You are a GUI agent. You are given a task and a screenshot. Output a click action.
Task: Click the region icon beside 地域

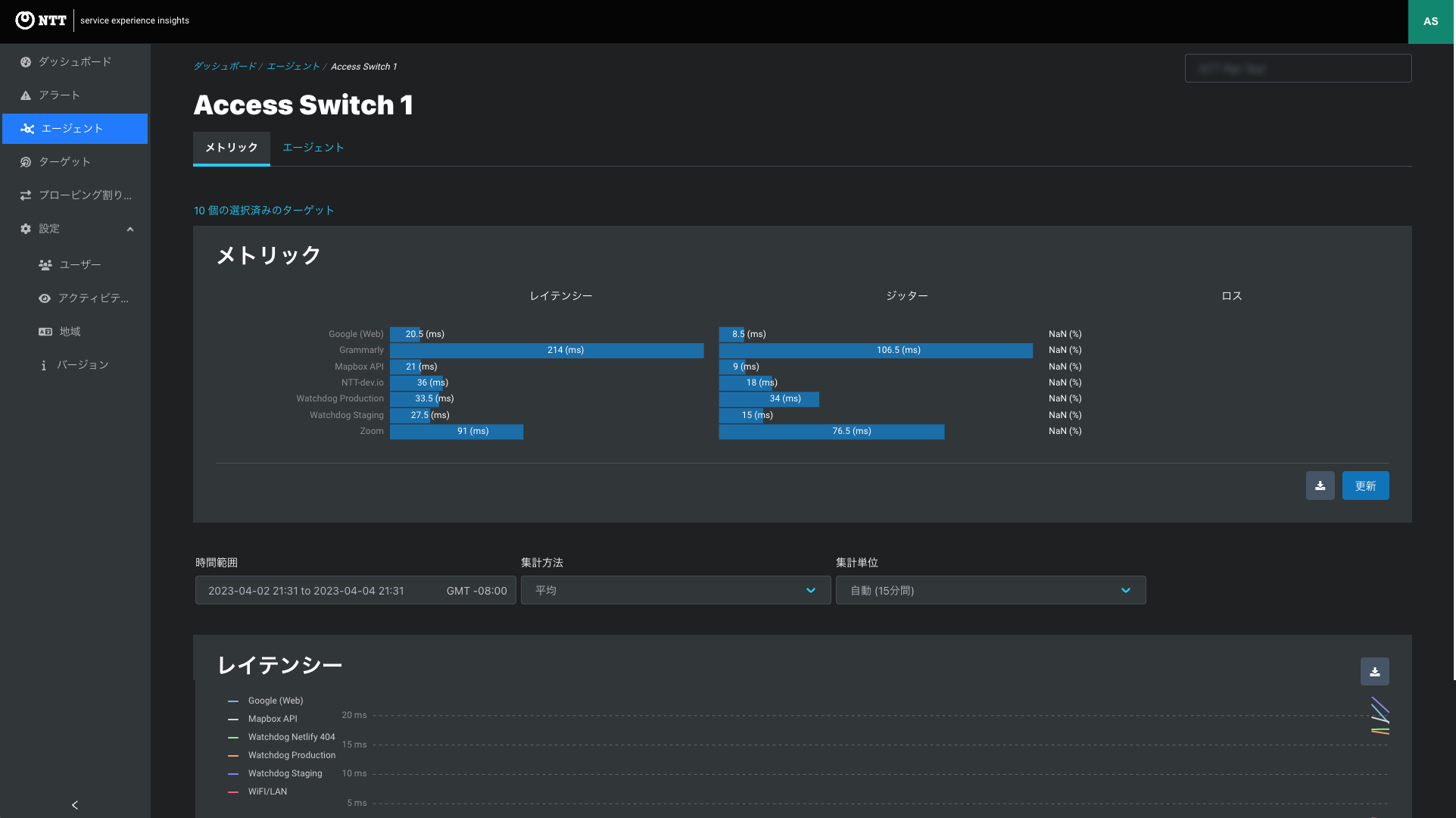coord(45,332)
